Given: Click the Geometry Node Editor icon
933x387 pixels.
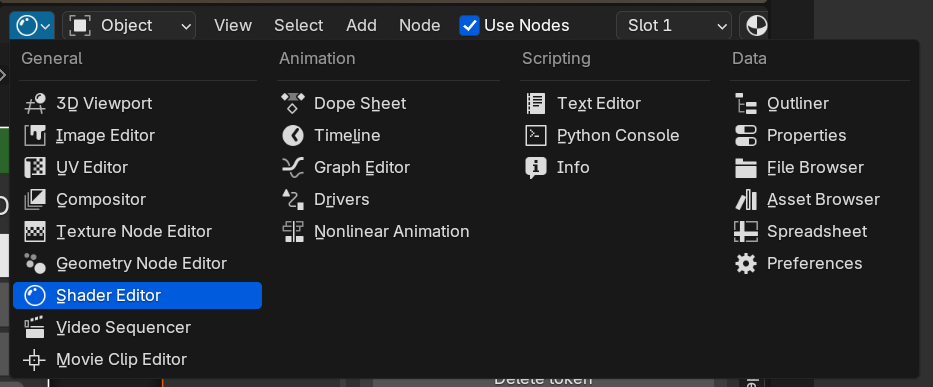Looking at the screenshot, I should tap(35, 264).
